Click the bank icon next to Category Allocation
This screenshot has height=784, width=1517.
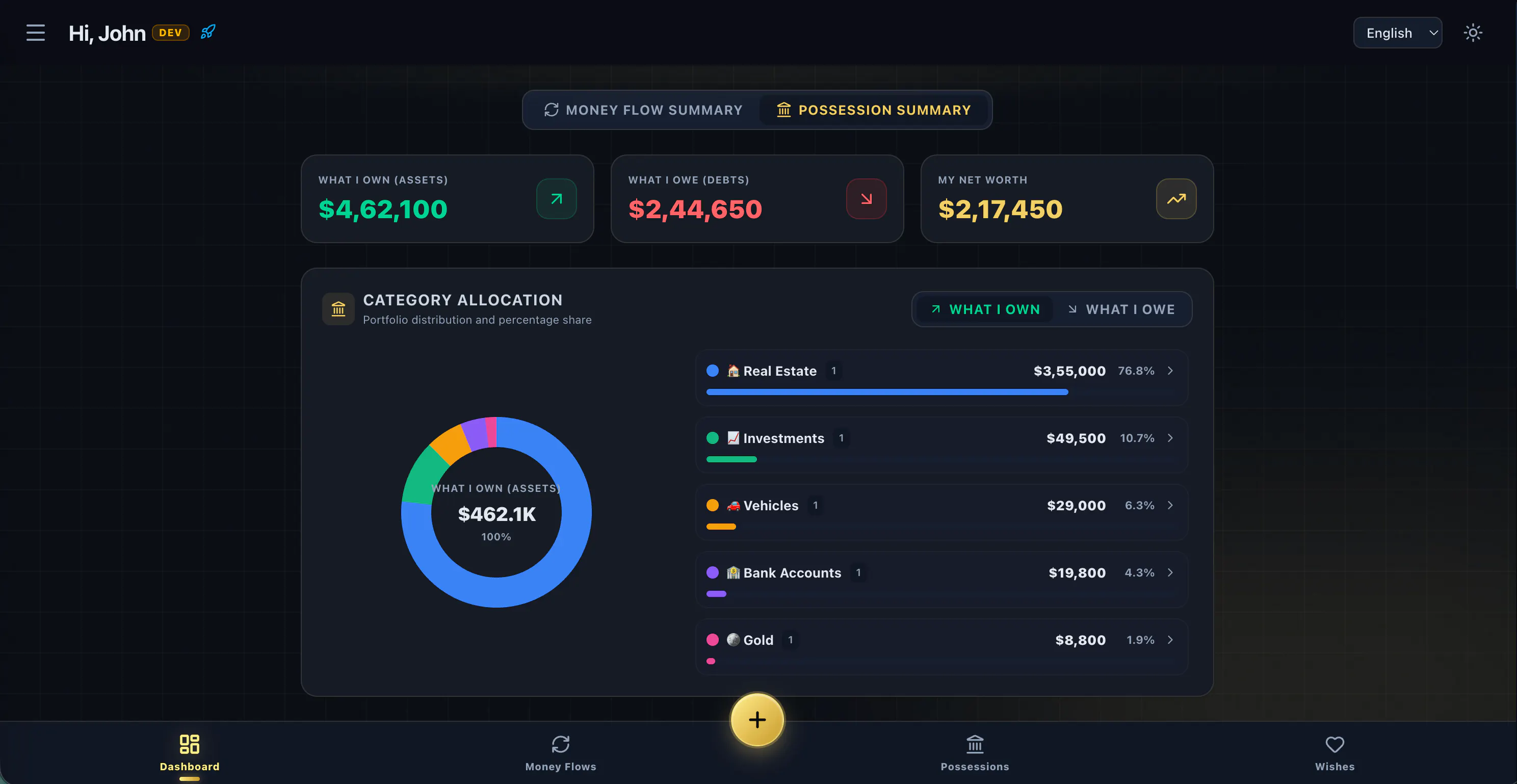(338, 308)
